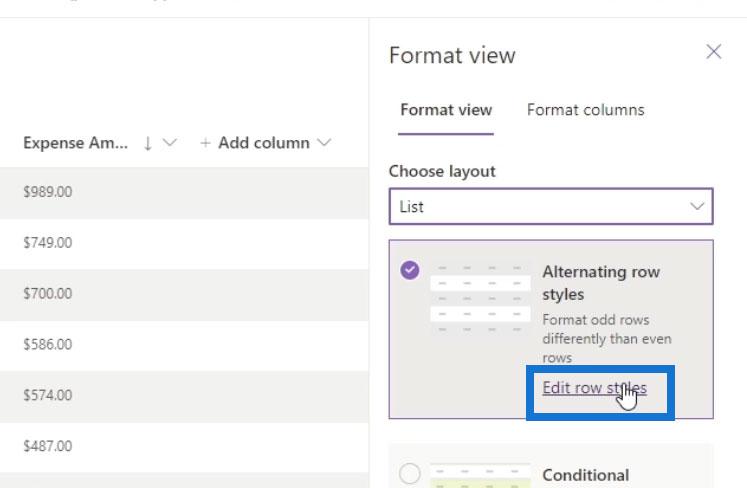747x488 pixels.
Task: Click the $700.00 expense cell
Action: pyautogui.click(x=48, y=294)
